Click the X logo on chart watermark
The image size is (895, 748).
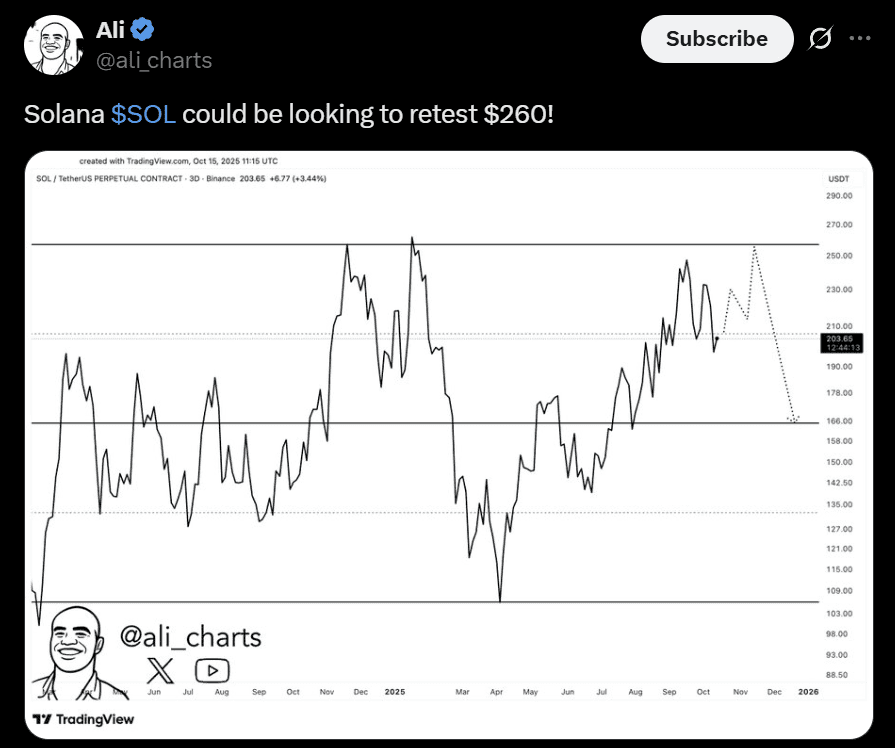click(x=160, y=669)
